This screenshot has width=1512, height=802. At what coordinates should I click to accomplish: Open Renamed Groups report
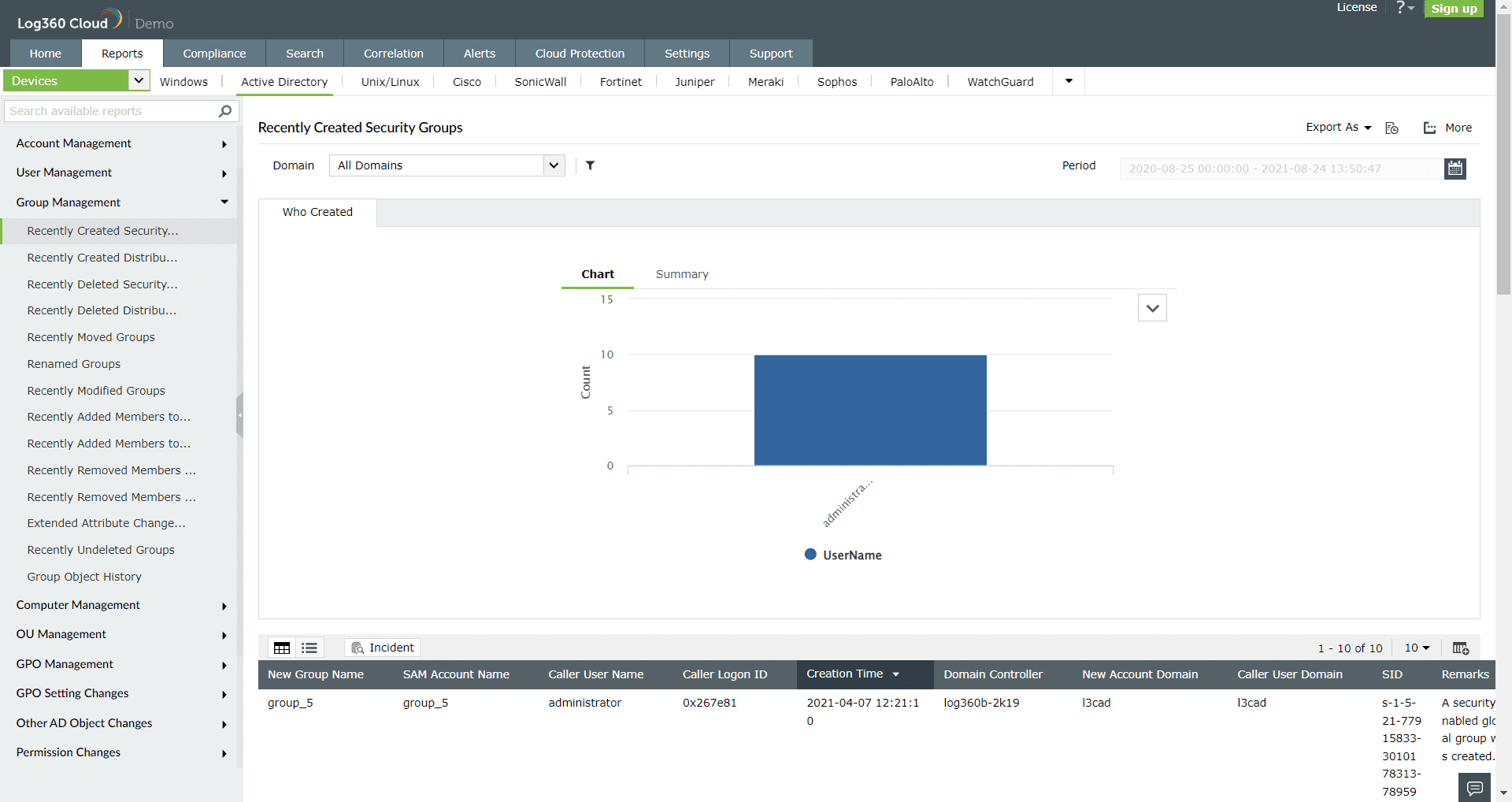(x=74, y=364)
